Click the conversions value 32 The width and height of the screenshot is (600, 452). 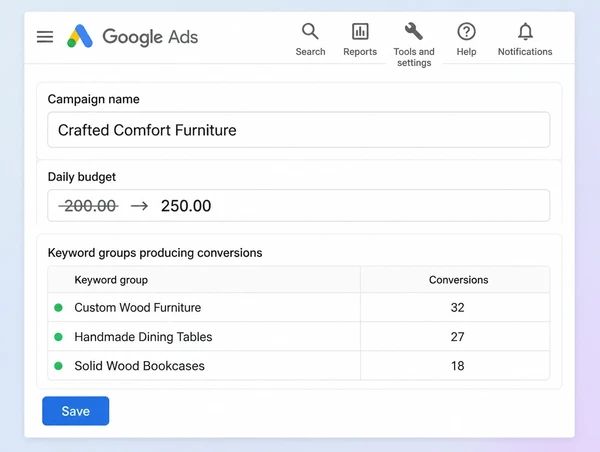[x=457, y=307]
